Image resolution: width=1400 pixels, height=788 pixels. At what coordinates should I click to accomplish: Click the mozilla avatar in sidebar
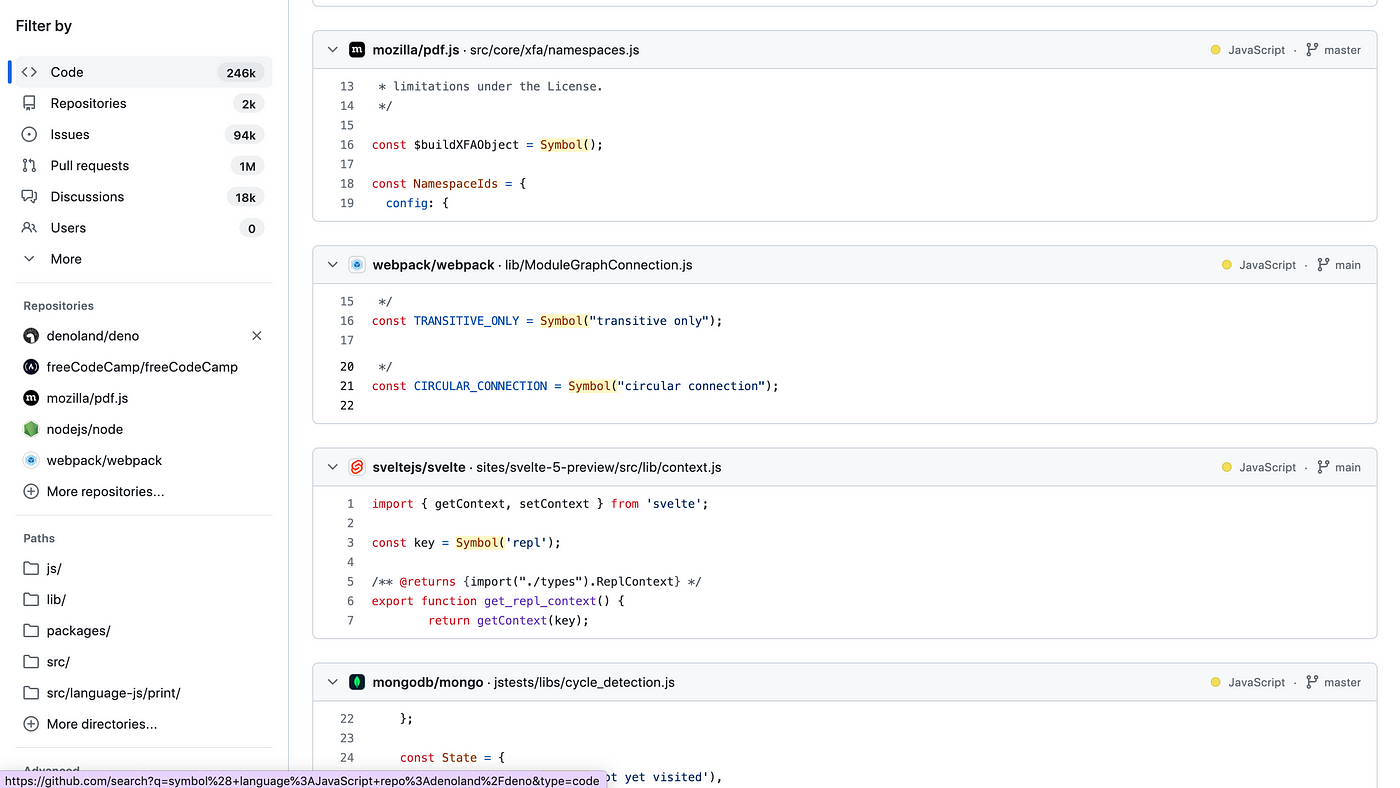(30, 398)
